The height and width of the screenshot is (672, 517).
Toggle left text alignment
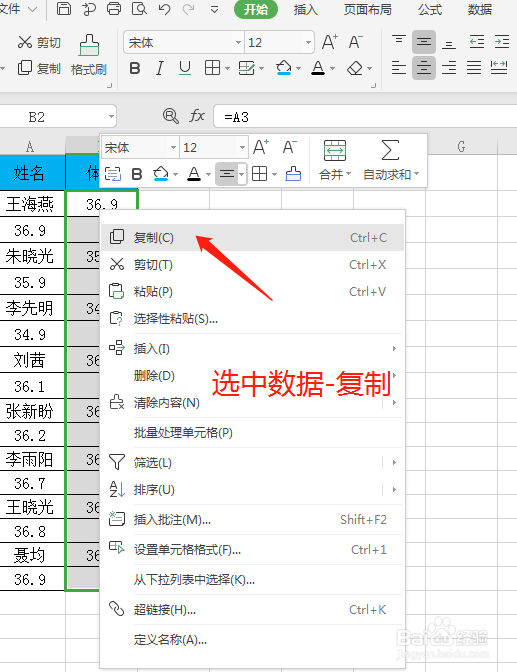coord(399,68)
